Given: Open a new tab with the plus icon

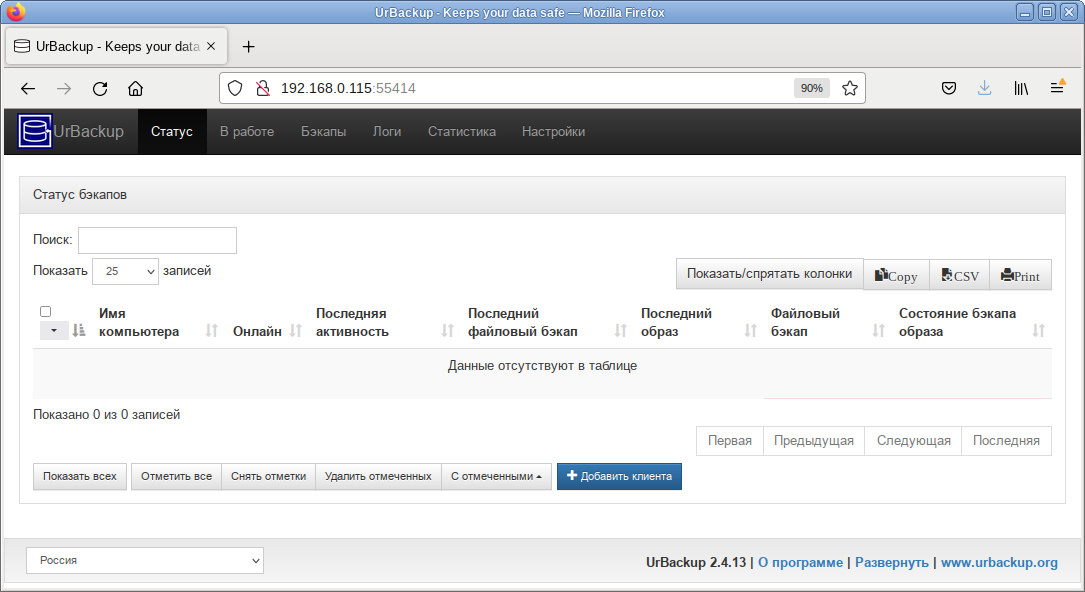Looking at the screenshot, I should point(248,46).
